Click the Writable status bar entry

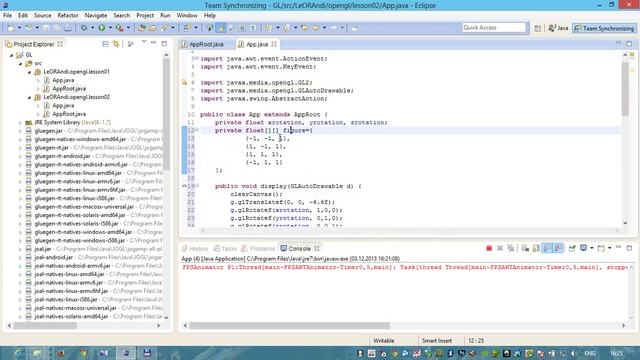[384, 340]
